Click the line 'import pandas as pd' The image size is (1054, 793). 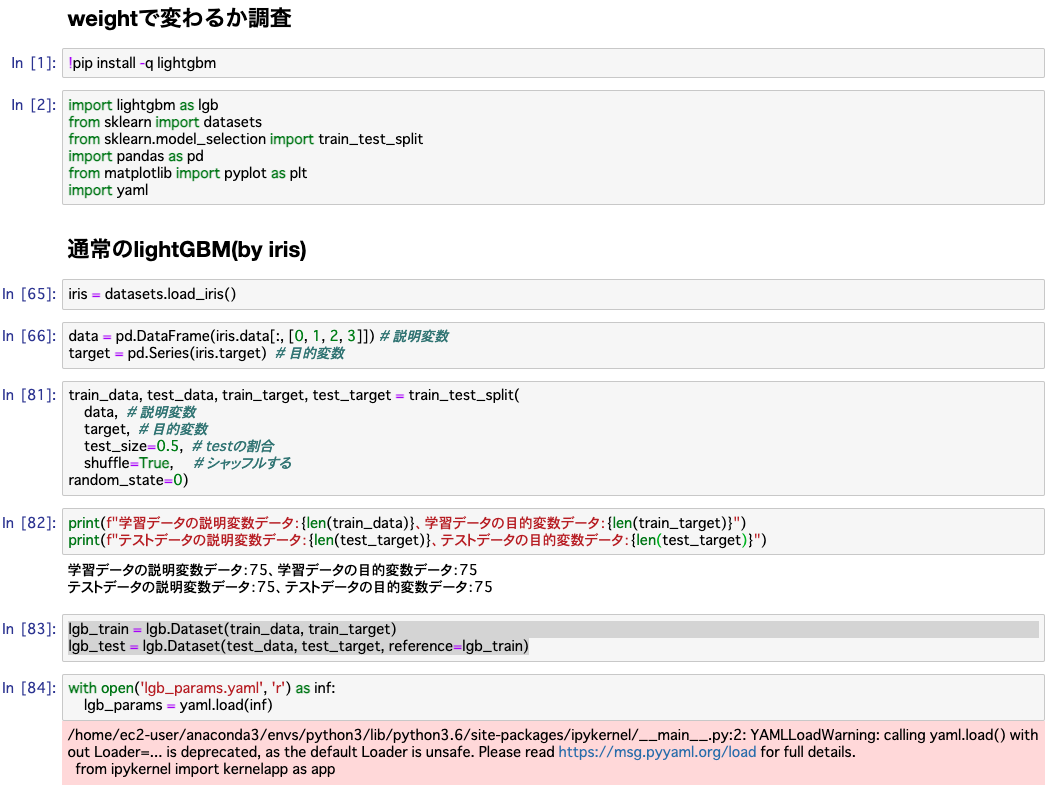click(136, 156)
